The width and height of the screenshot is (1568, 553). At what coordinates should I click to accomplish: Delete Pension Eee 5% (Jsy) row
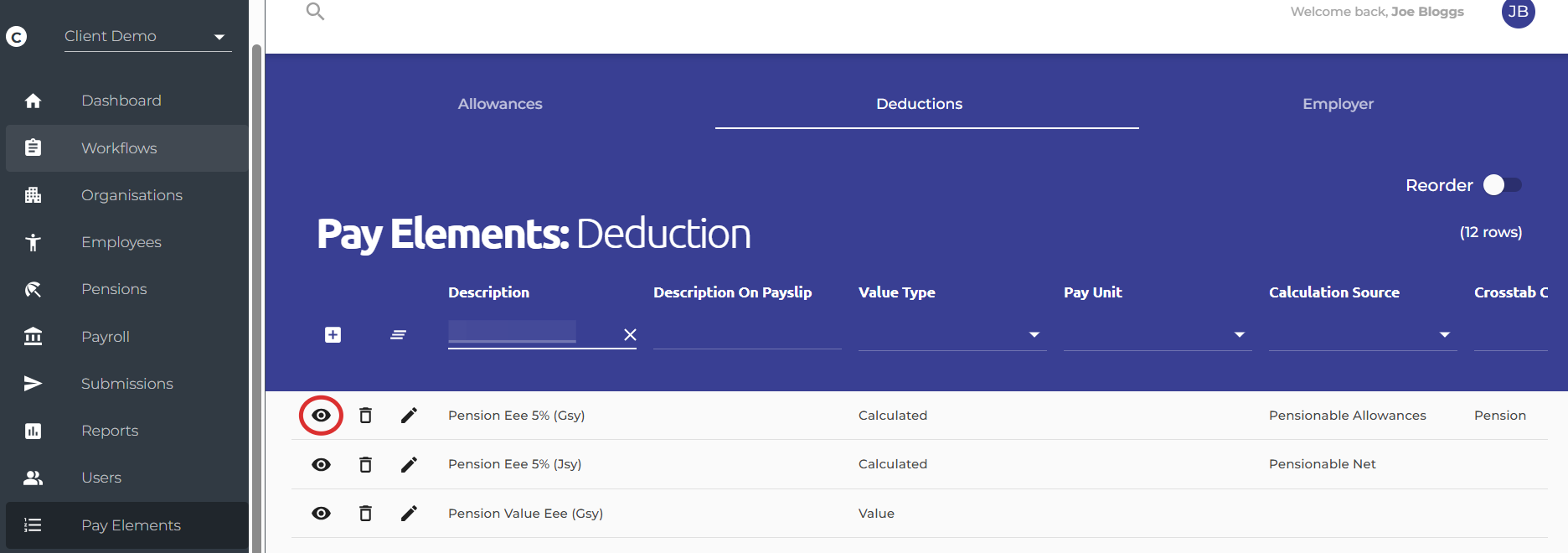click(x=365, y=464)
